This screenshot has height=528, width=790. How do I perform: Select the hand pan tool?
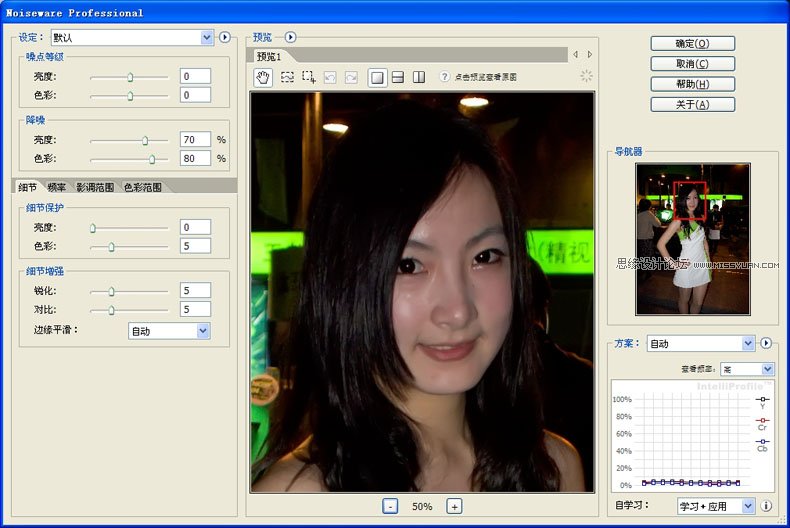tap(263, 77)
